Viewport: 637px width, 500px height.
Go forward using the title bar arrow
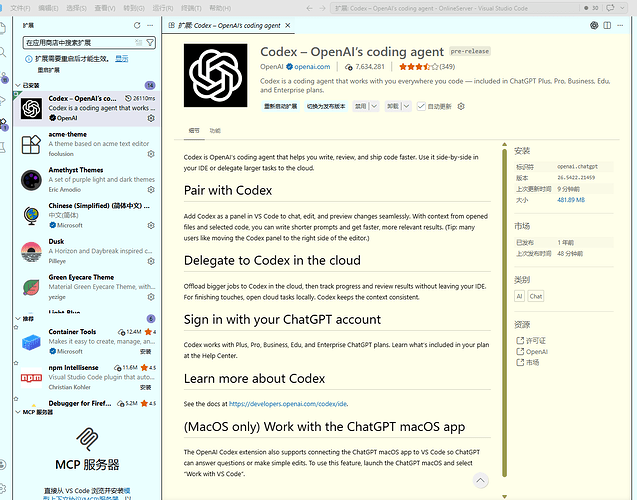point(322,8)
